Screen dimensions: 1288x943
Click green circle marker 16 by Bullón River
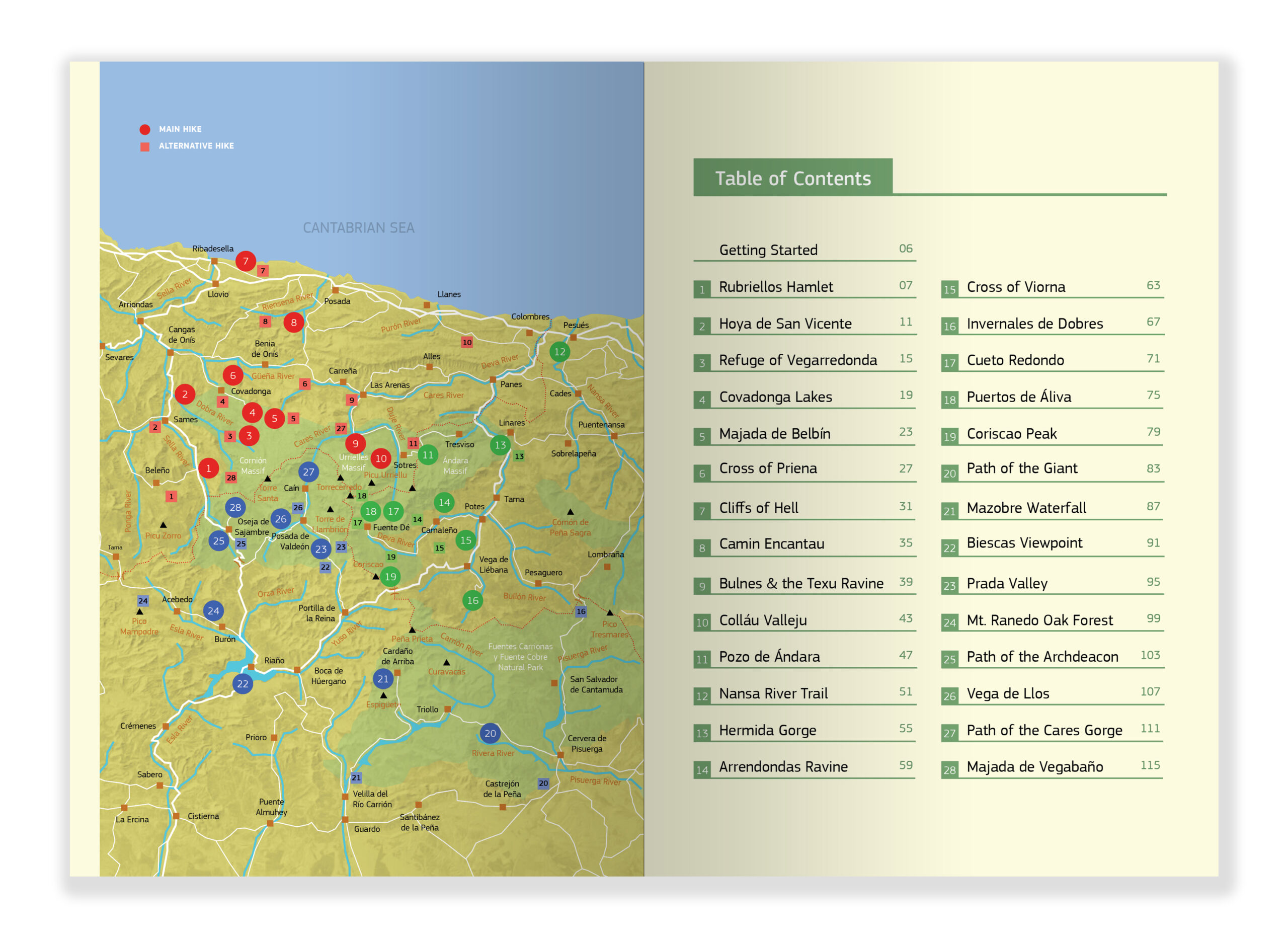coord(473,600)
